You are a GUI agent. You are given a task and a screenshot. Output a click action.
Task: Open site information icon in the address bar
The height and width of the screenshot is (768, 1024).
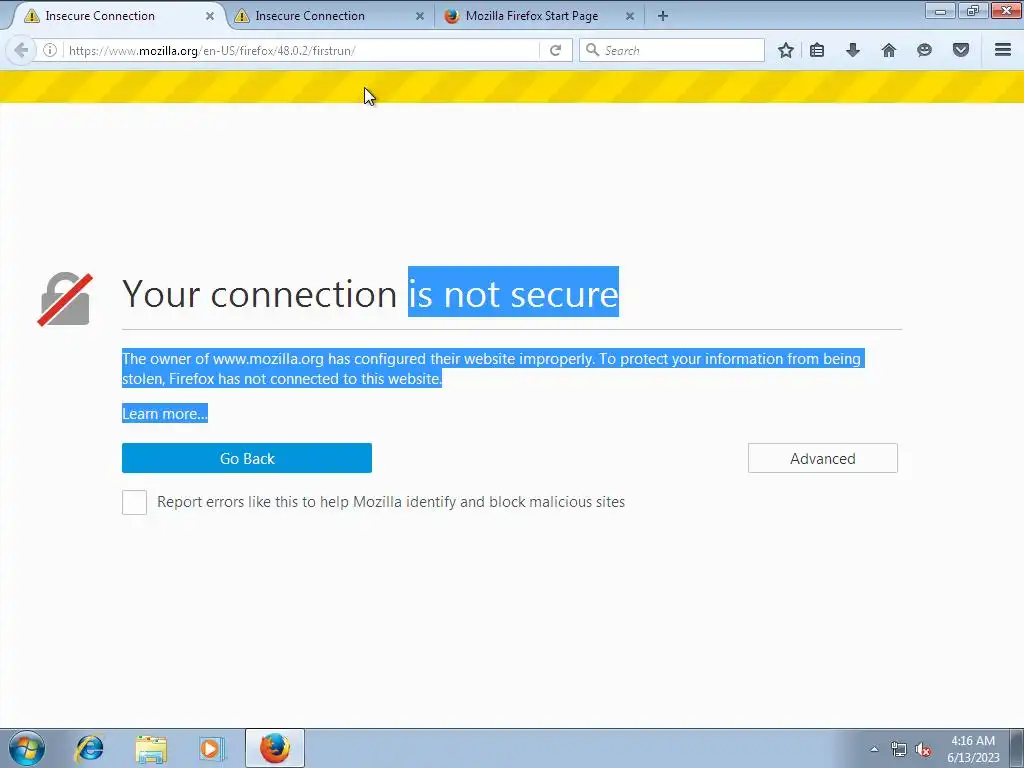click(50, 50)
